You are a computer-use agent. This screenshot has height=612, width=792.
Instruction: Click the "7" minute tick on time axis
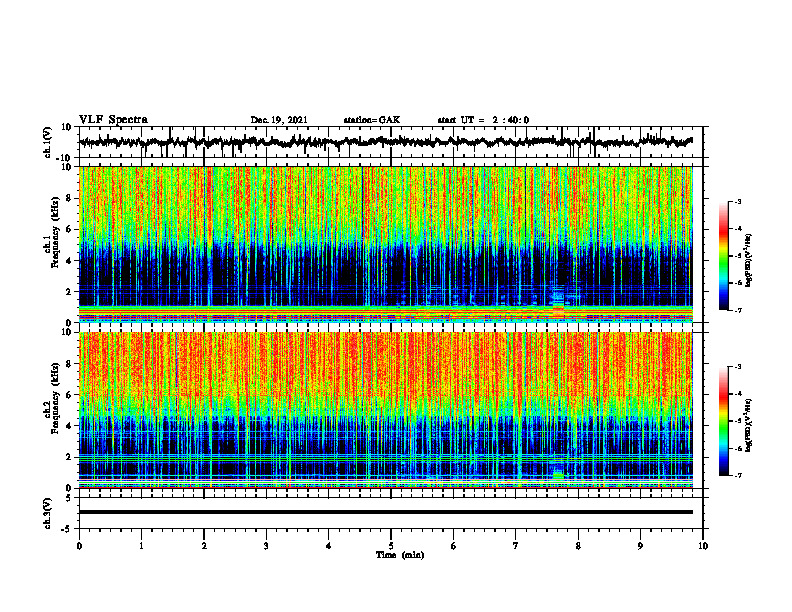516,546
